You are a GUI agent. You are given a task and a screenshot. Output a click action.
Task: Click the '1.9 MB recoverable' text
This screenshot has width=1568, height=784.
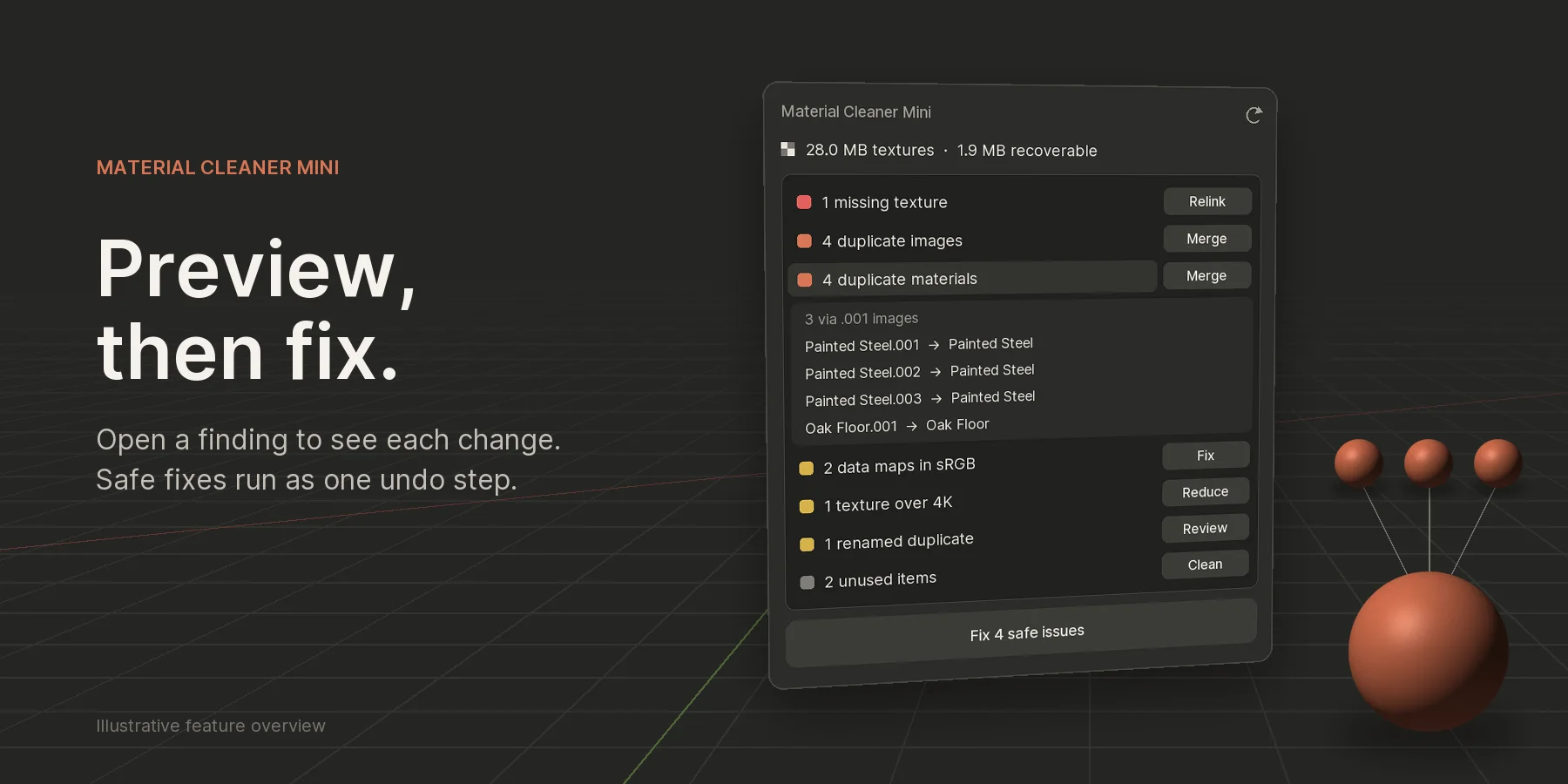coord(1027,151)
